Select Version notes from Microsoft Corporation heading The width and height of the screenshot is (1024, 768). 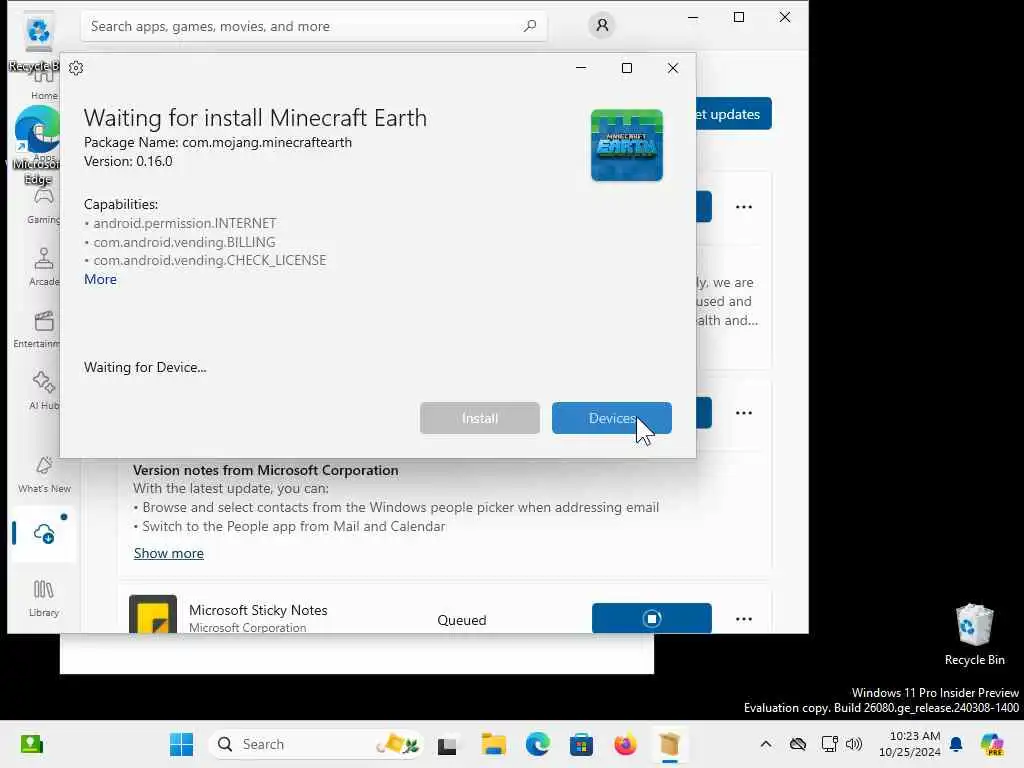[265, 470]
